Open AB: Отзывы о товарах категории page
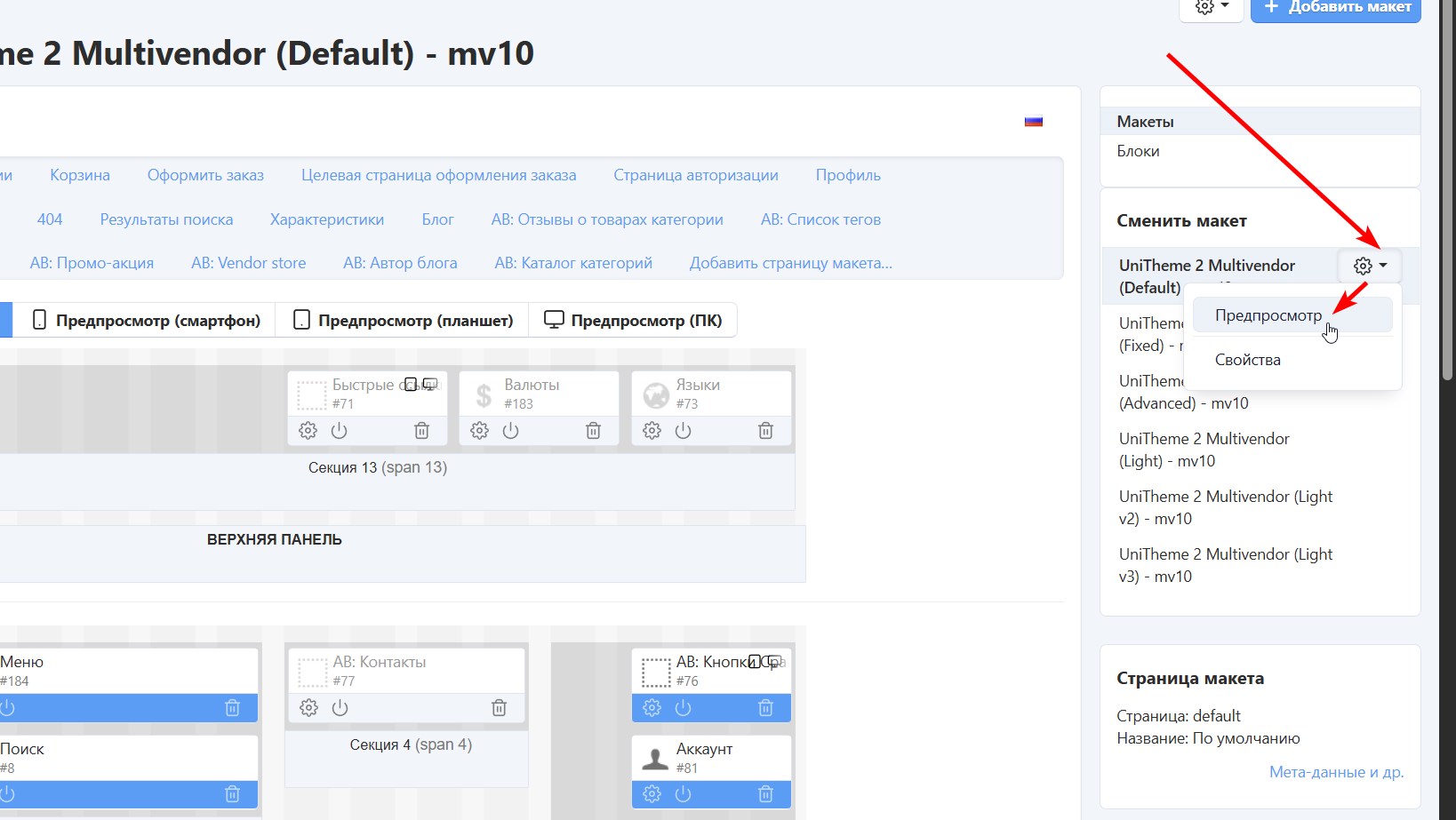The image size is (1456, 820). click(x=607, y=219)
